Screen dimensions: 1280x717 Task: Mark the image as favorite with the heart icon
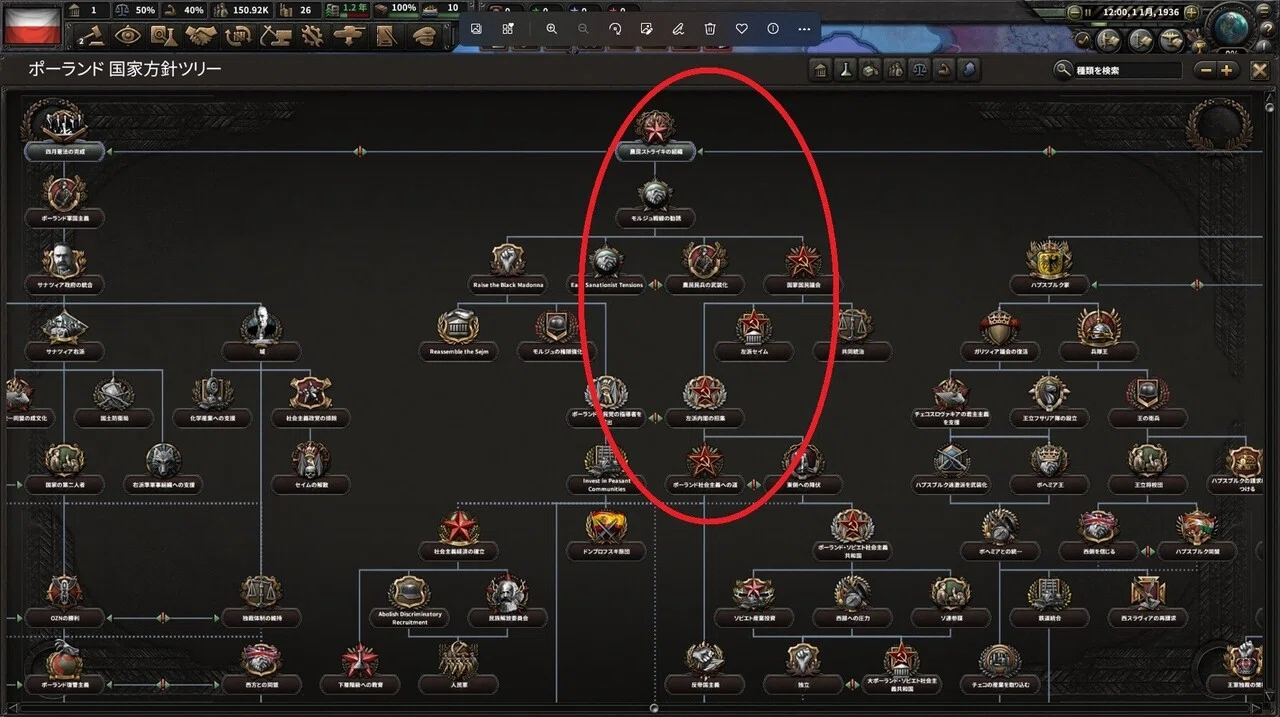click(741, 29)
